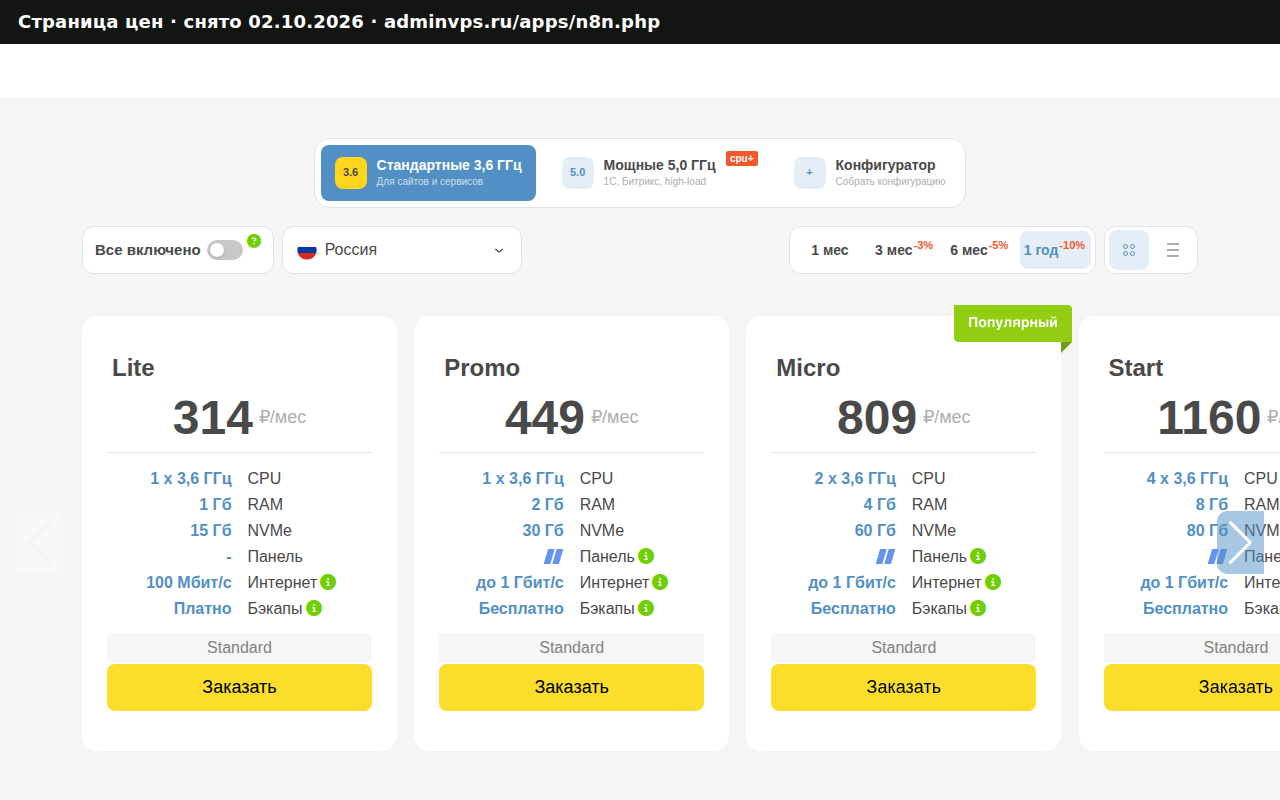The image size is (1280, 800).
Task: Select the 1 мес billing period
Action: 830,250
